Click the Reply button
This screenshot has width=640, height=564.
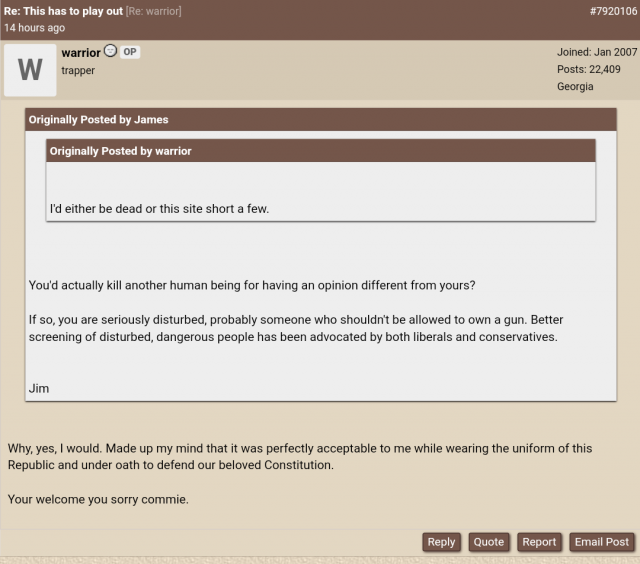pos(441,542)
